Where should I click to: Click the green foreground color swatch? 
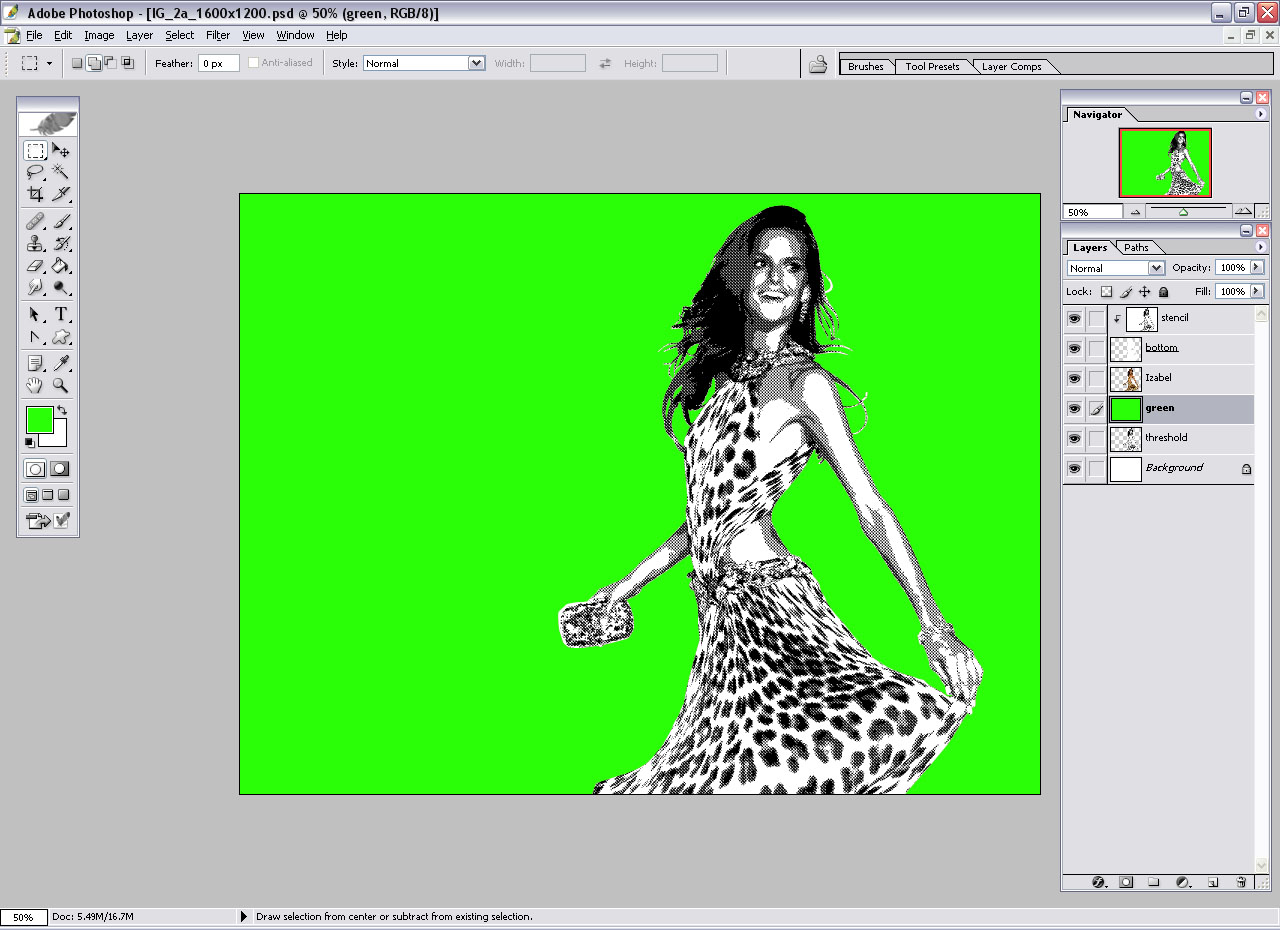tap(39, 419)
